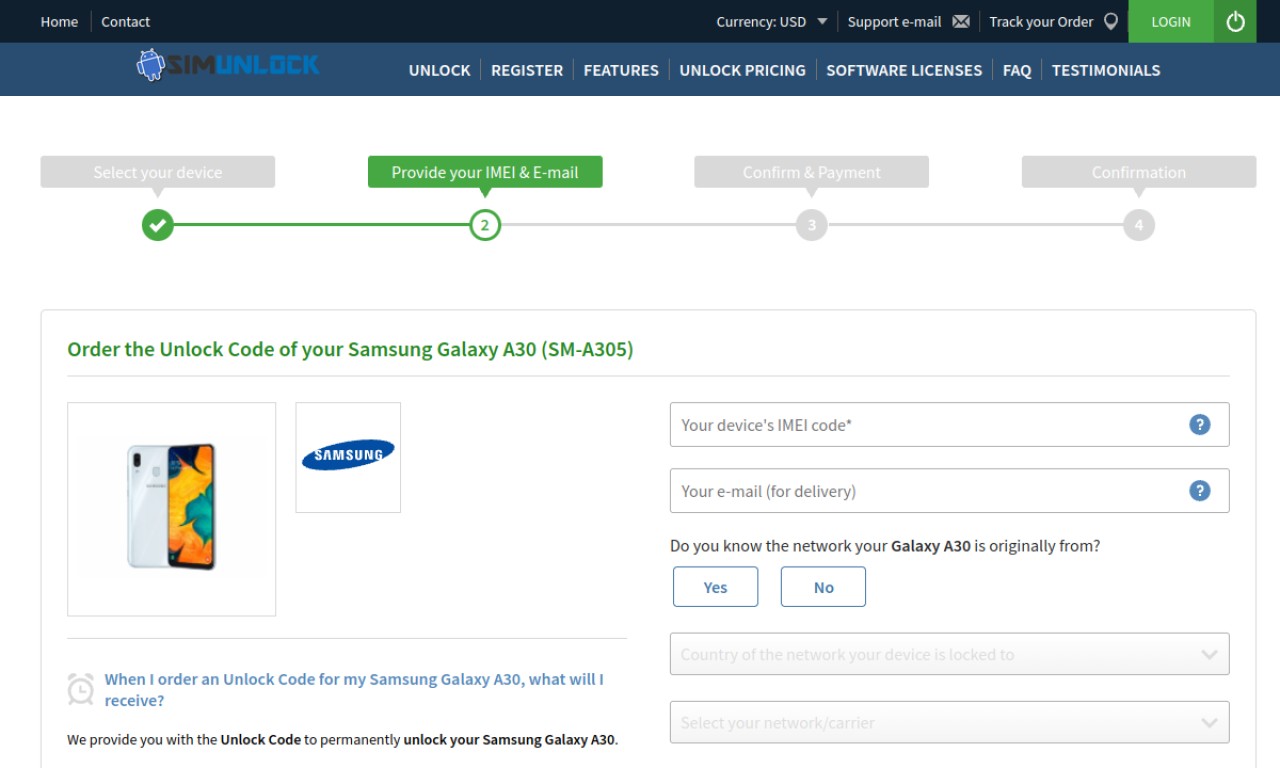
Task: Click the Support e-mail link
Action: [x=894, y=21]
